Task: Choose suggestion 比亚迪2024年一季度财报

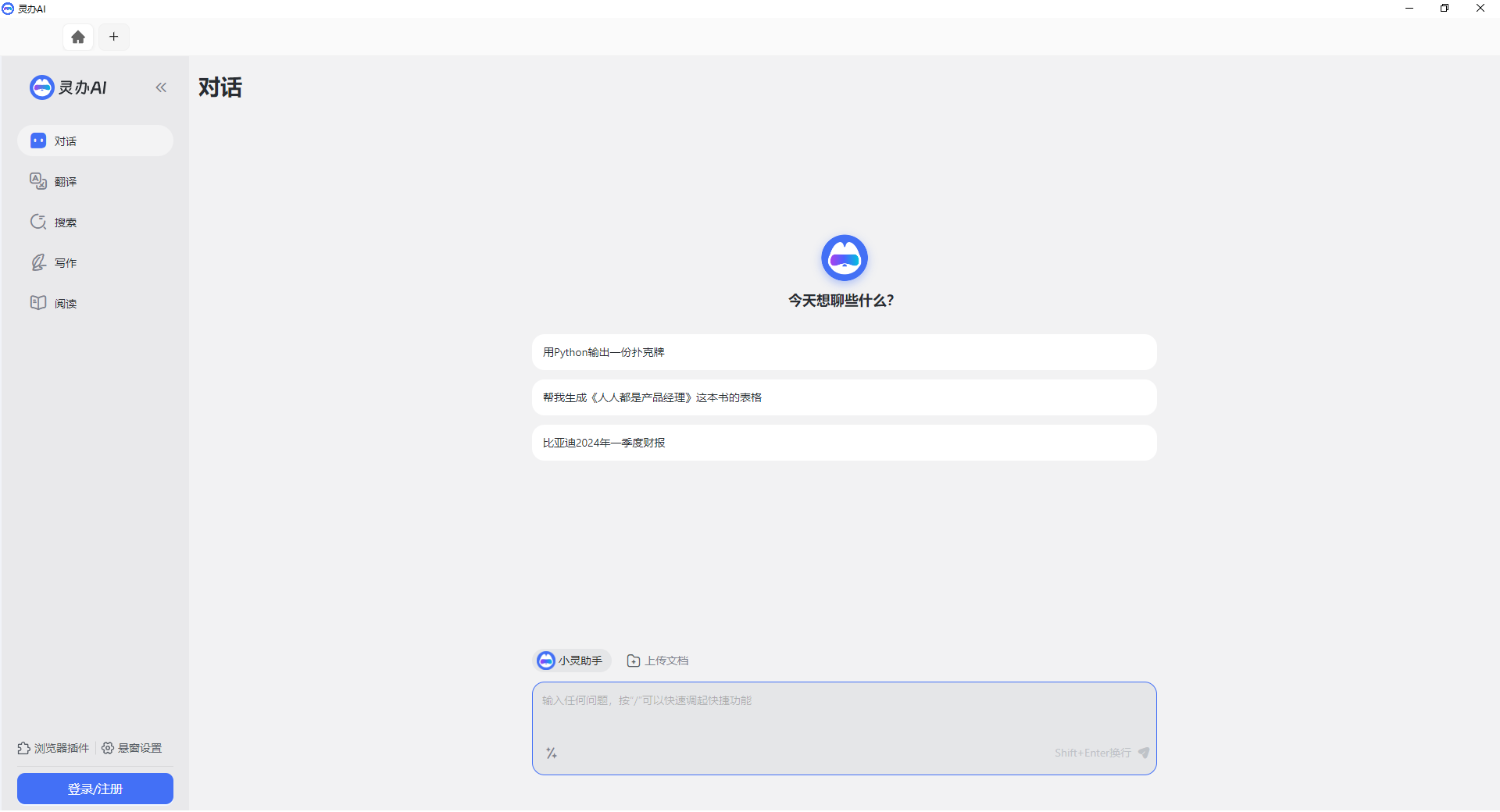Action: coord(845,443)
